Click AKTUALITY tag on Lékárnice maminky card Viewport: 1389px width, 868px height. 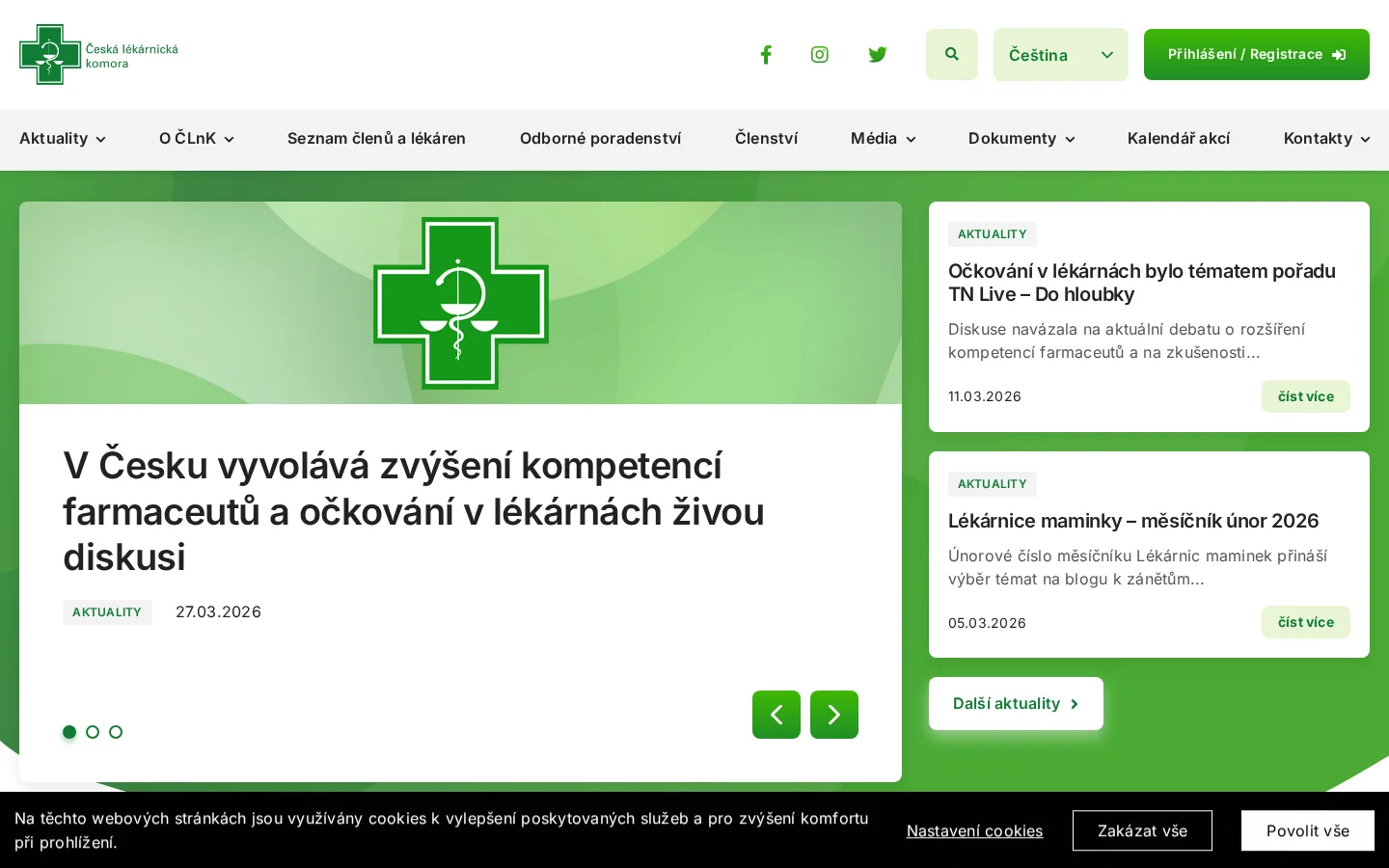[x=993, y=484]
